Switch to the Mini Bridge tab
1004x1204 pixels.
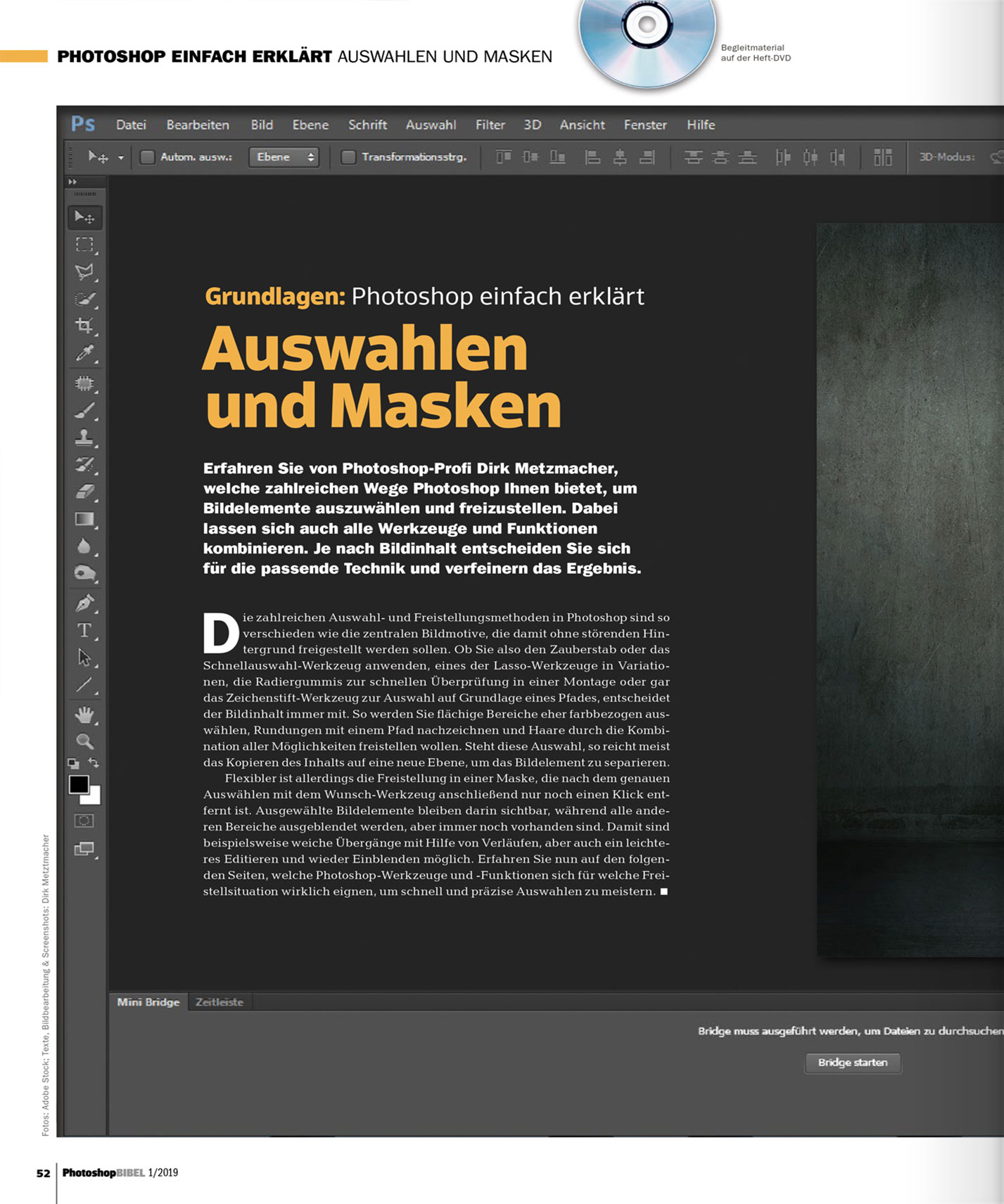coord(148,1002)
